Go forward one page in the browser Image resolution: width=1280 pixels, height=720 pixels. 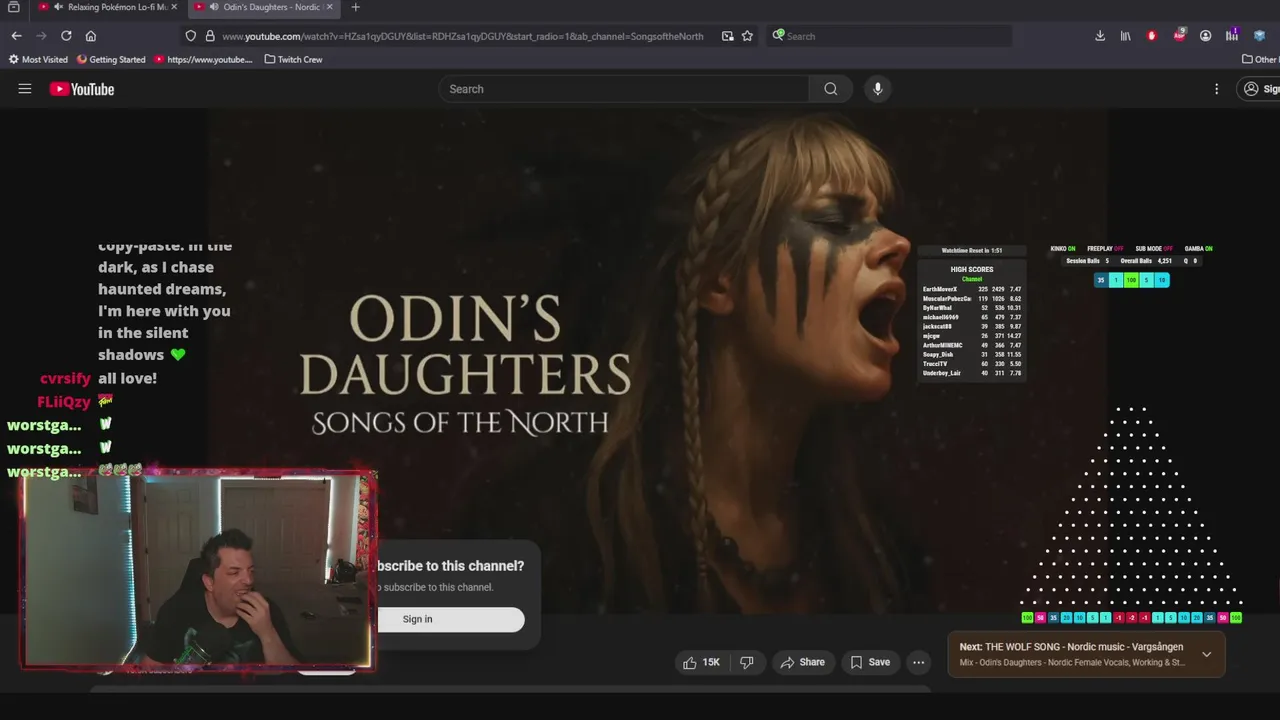point(41,36)
